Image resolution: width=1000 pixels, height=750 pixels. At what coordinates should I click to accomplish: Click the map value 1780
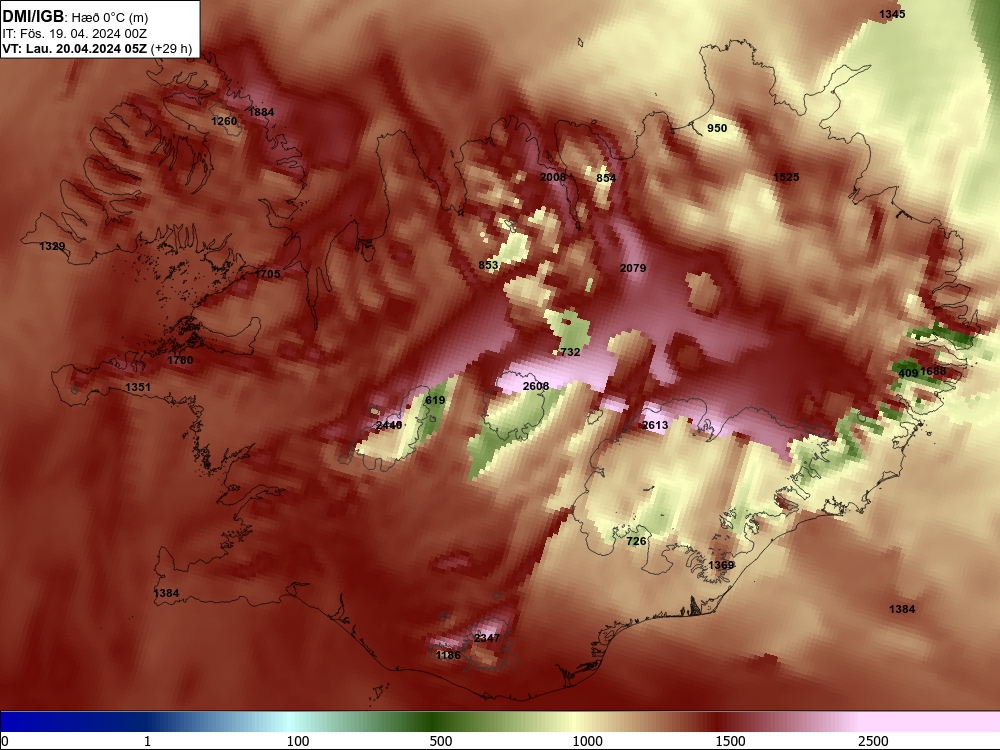[180, 360]
